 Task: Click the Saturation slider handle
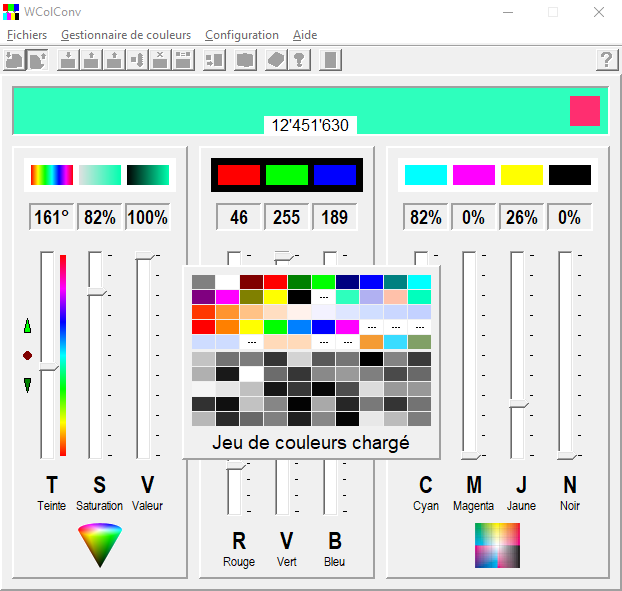[97, 291]
